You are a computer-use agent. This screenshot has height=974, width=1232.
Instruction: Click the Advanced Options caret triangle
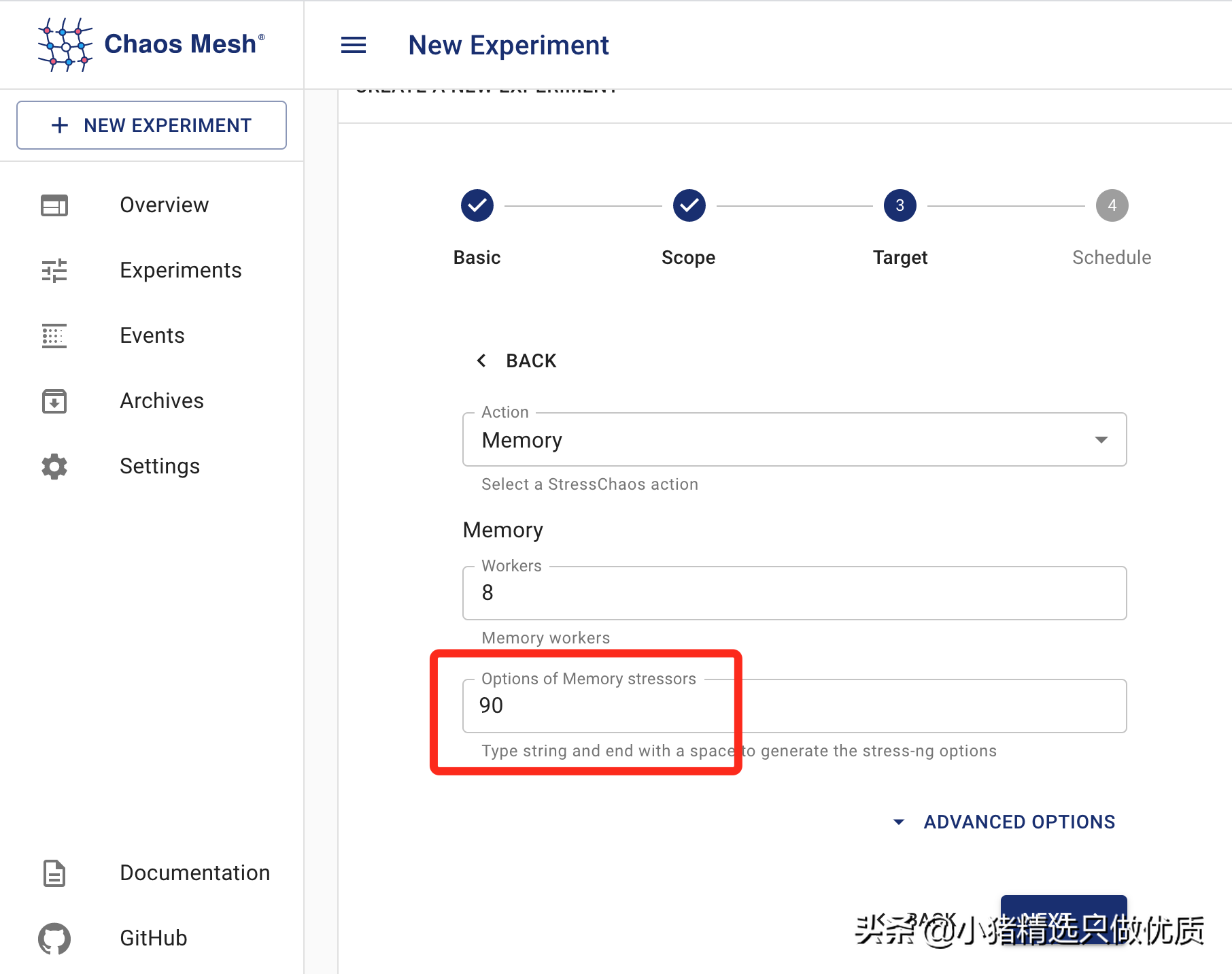point(899,822)
